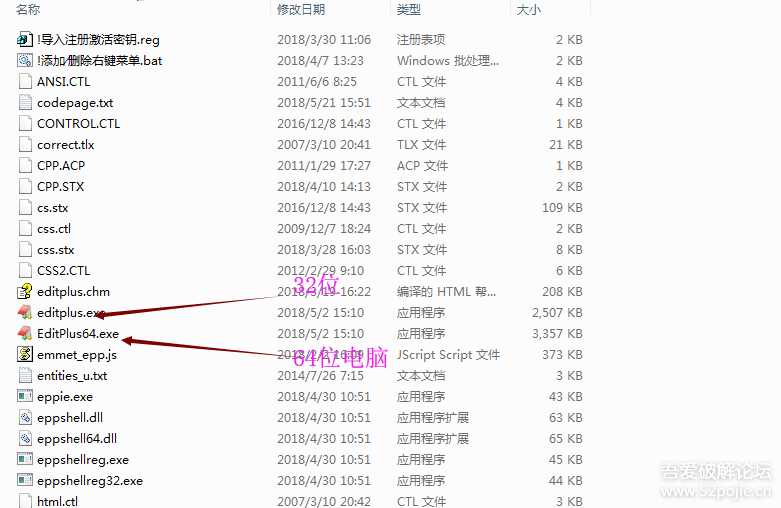
Task: Click the file icon of css.ctl
Action: (x=25, y=228)
